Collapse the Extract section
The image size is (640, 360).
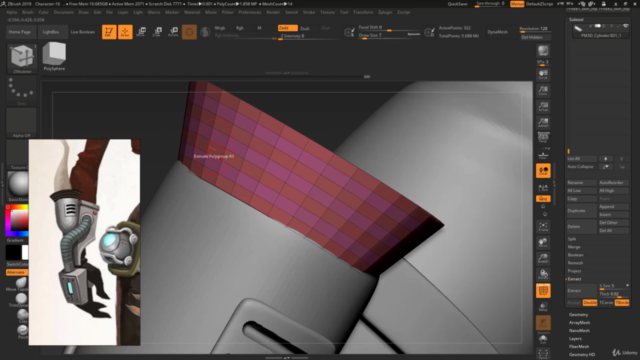pyautogui.click(x=574, y=279)
